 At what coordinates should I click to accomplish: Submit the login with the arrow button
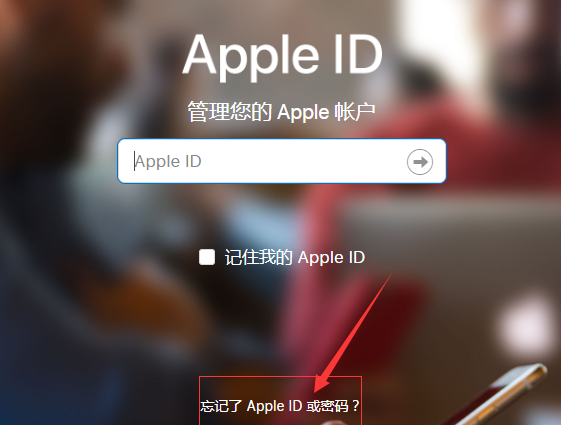pyautogui.click(x=420, y=162)
